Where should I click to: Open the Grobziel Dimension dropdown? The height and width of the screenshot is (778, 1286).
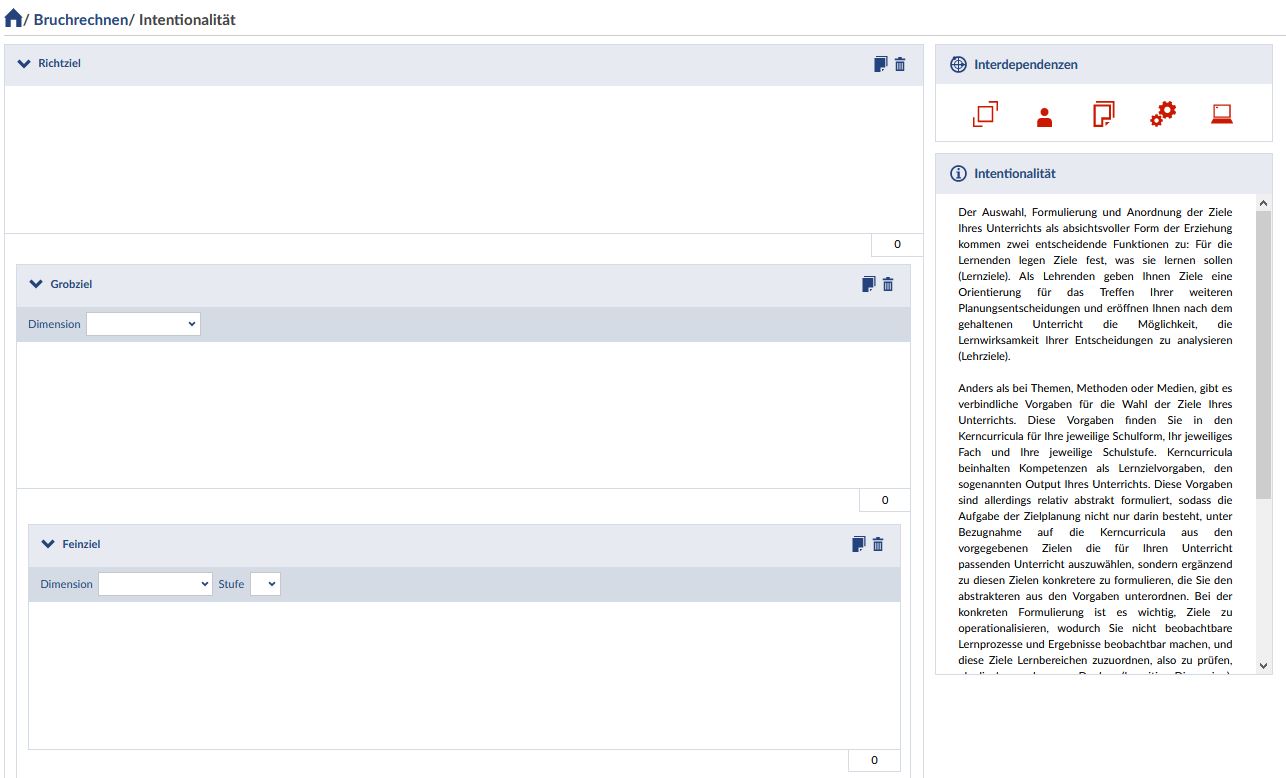[x=143, y=324]
